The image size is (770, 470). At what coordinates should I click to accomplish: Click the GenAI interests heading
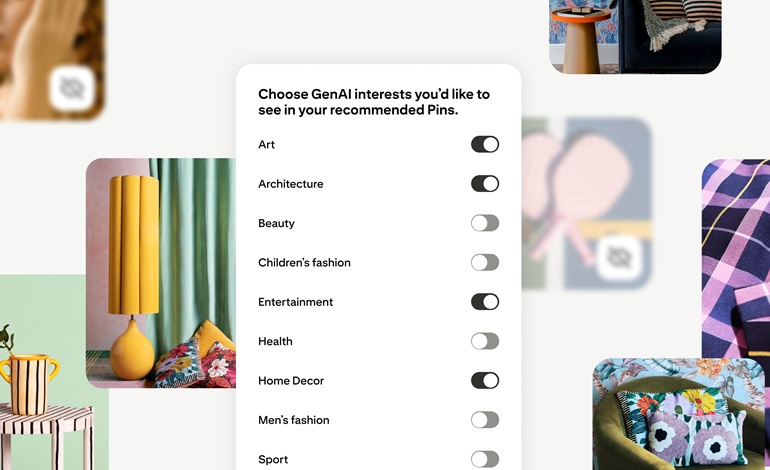click(374, 102)
